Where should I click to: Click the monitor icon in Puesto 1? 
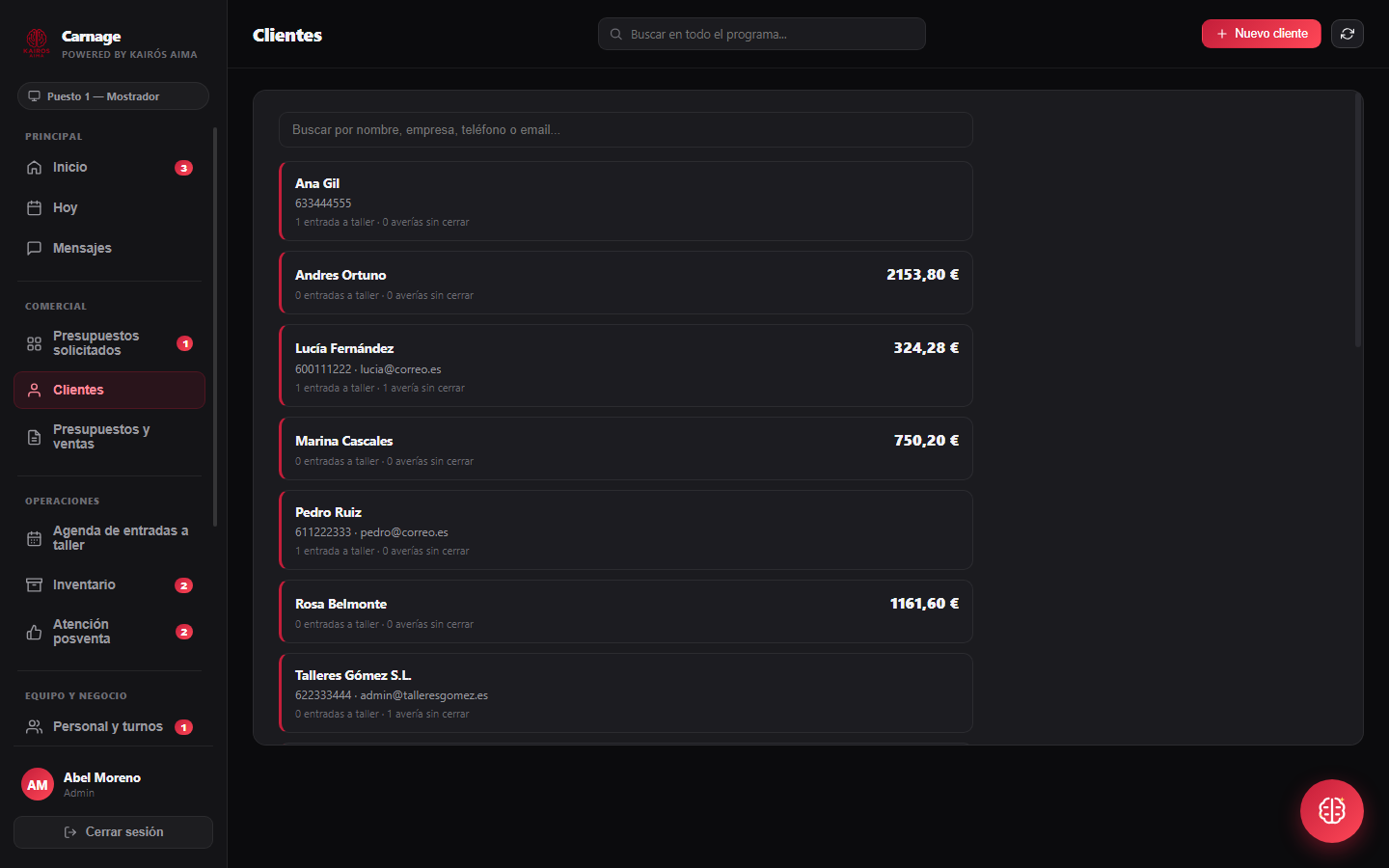click(x=35, y=96)
